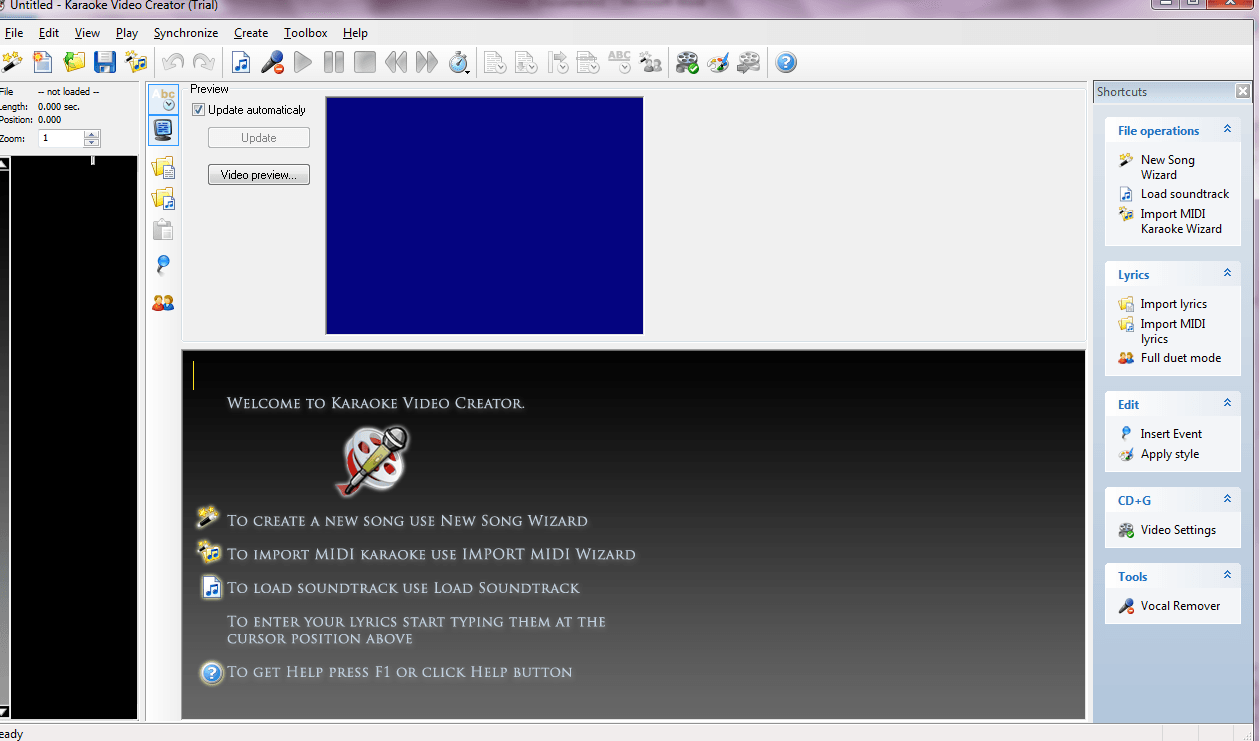Launch the New Song Wizard toolbar icon
Screen dimensions: 1260x741
tap(13, 62)
